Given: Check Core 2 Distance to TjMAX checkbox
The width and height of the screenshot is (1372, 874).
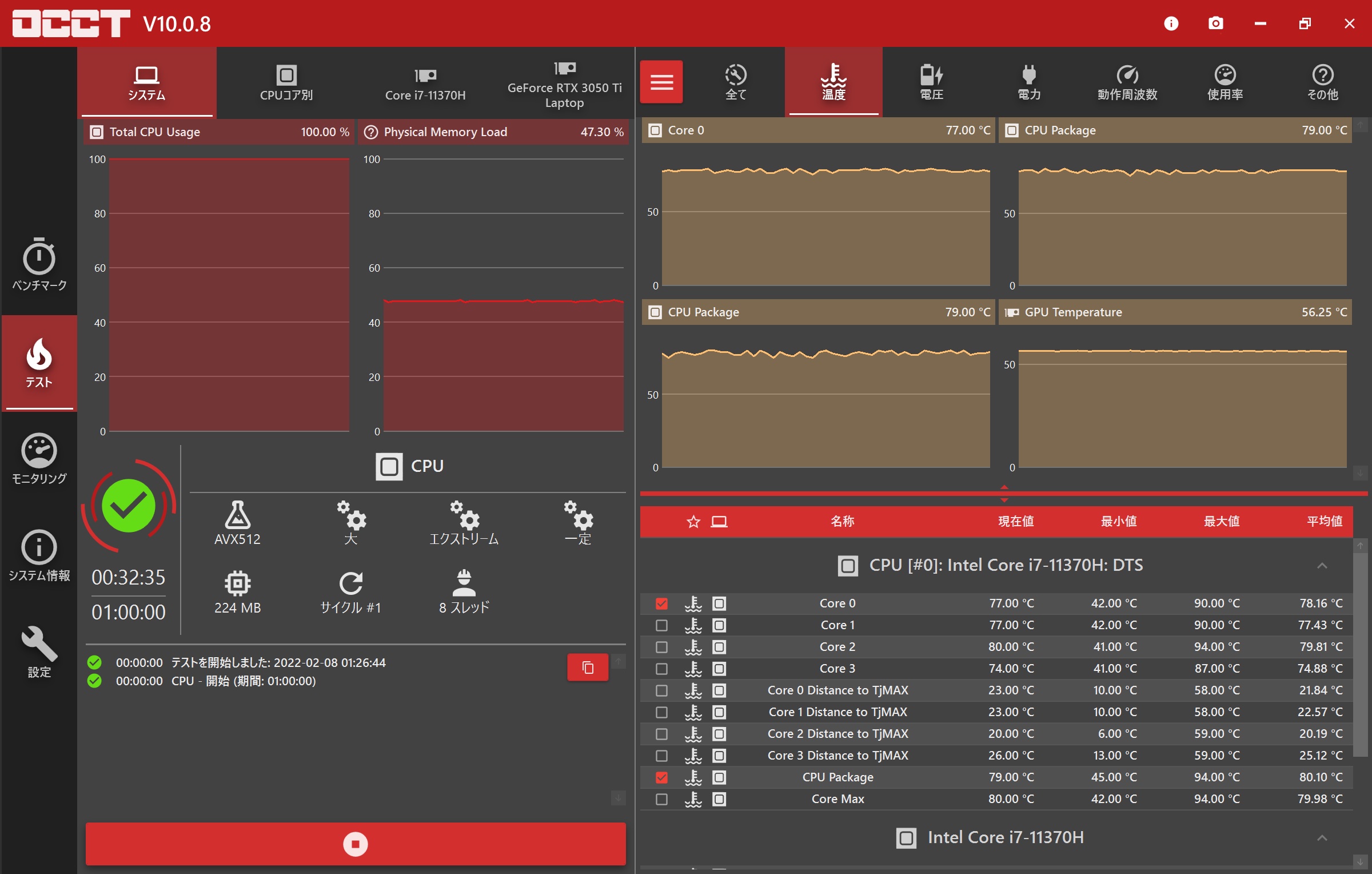Looking at the screenshot, I should [661, 734].
